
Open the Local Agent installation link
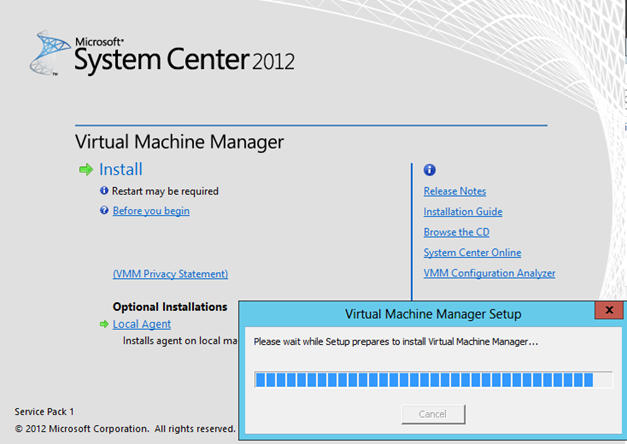coord(142,324)
